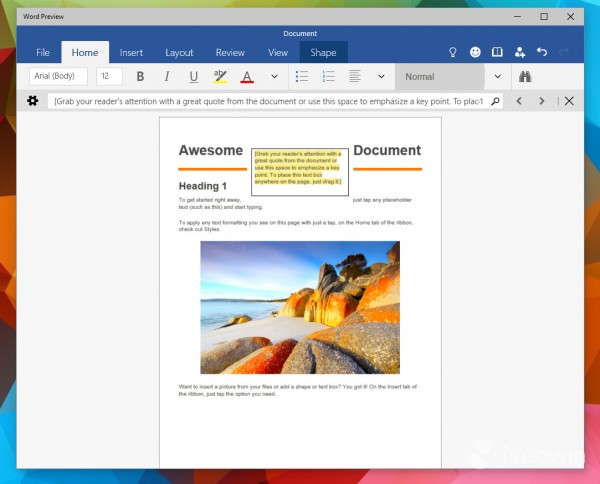Click the 'Heading 1' text

pos(202,186)
